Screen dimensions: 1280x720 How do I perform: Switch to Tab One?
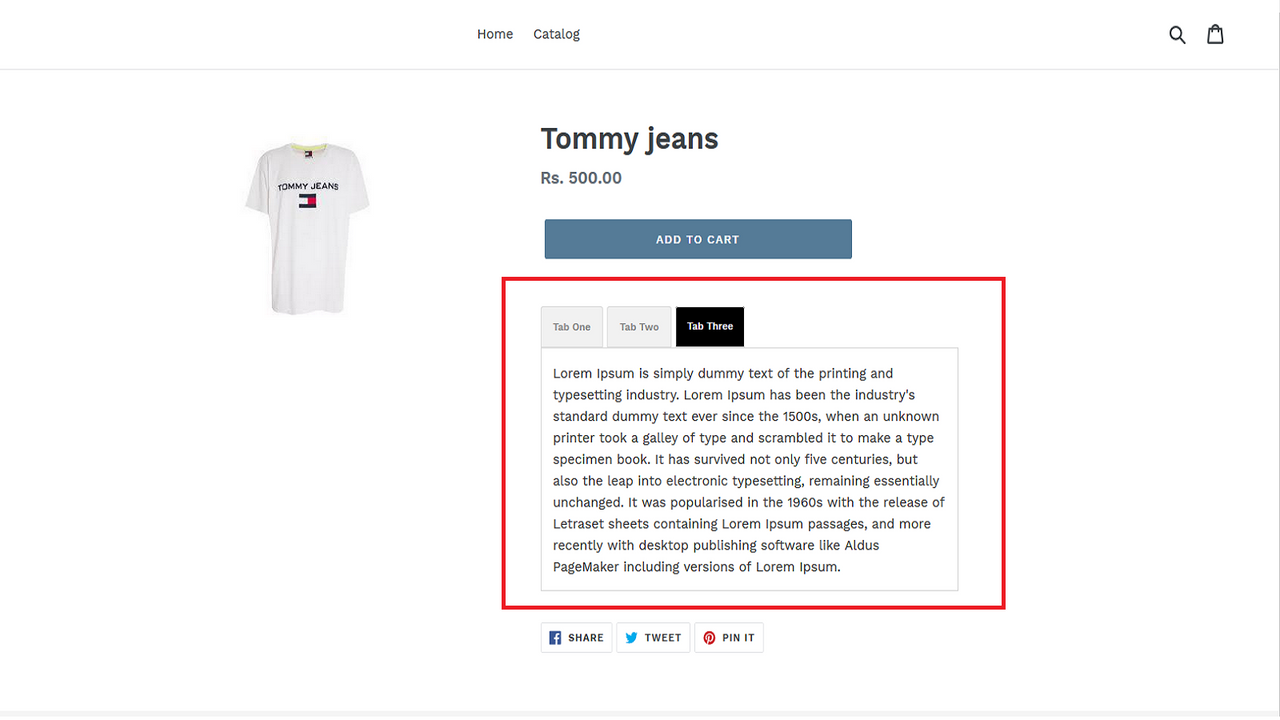[x=571, y=326]
